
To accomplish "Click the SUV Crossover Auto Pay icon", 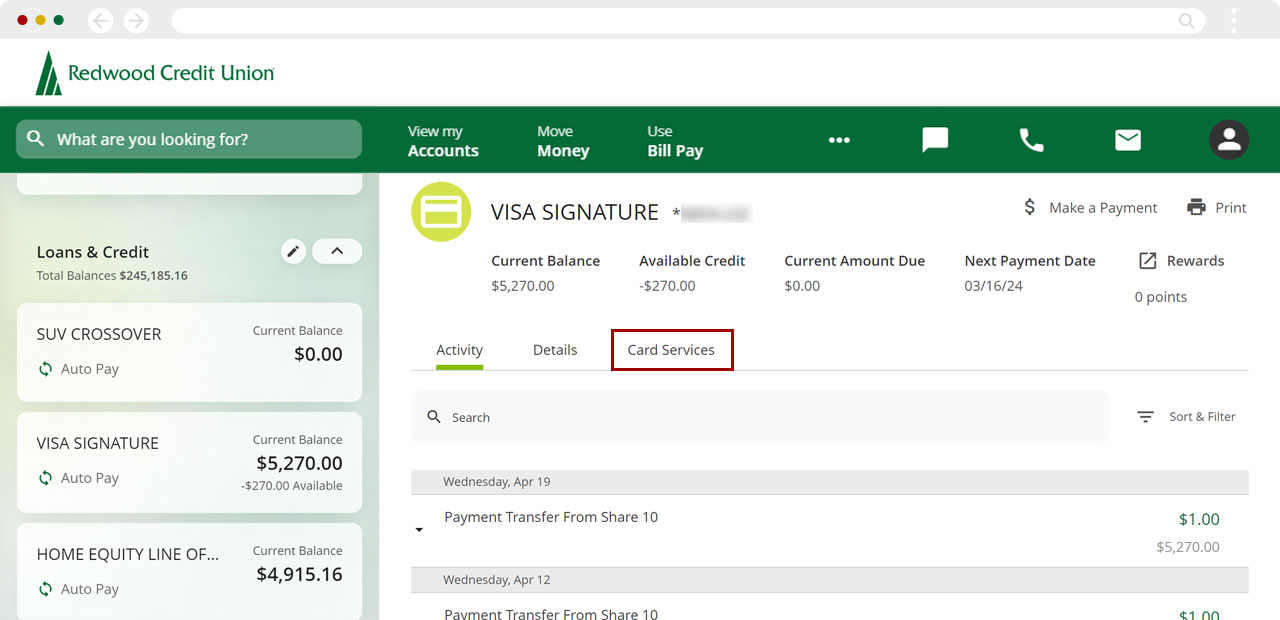I will (45, 369).
